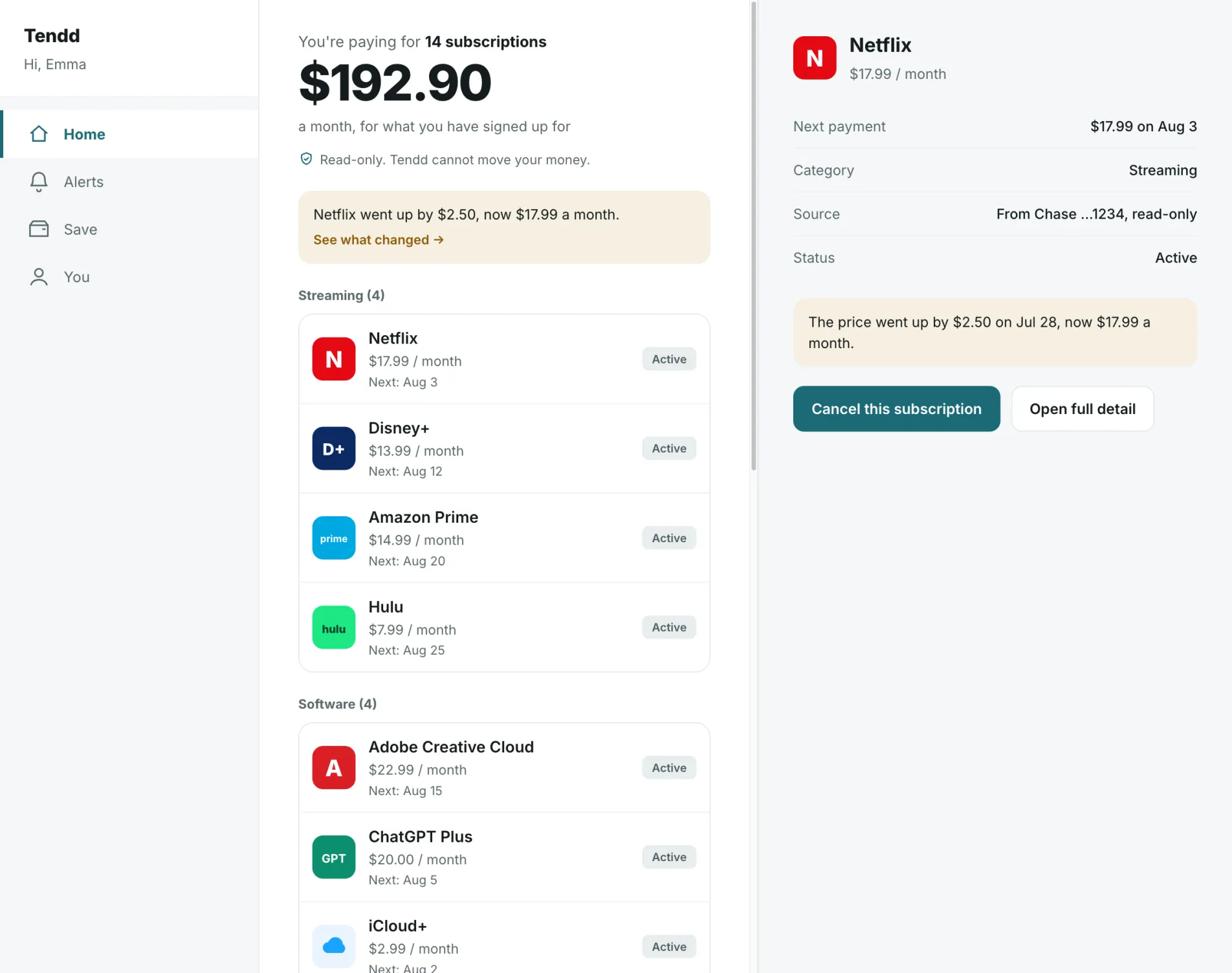Open full detail for Netflix
Screen dimensions: 1232x973
[x=1082, y=409]
